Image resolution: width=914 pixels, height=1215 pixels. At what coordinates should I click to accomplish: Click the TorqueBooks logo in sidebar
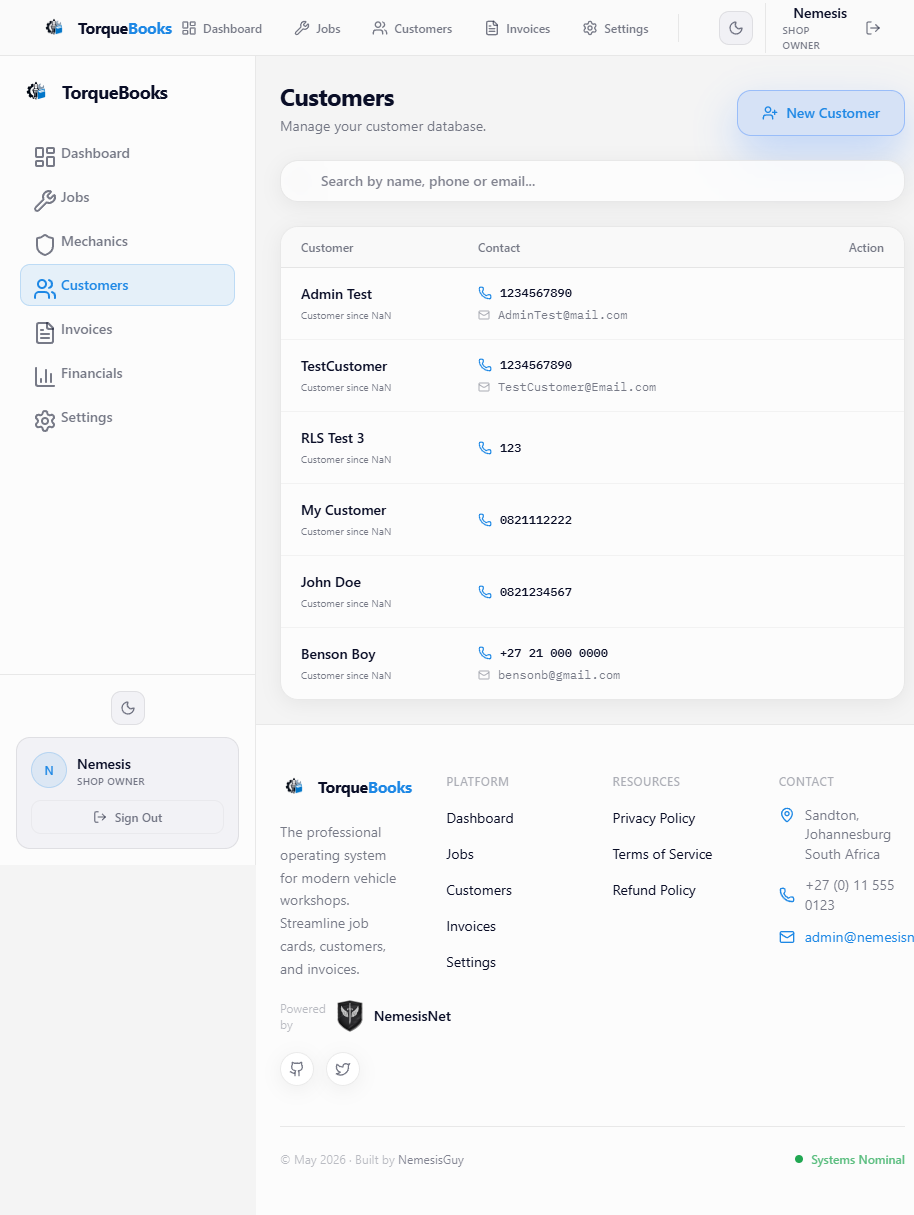(97, 93)
